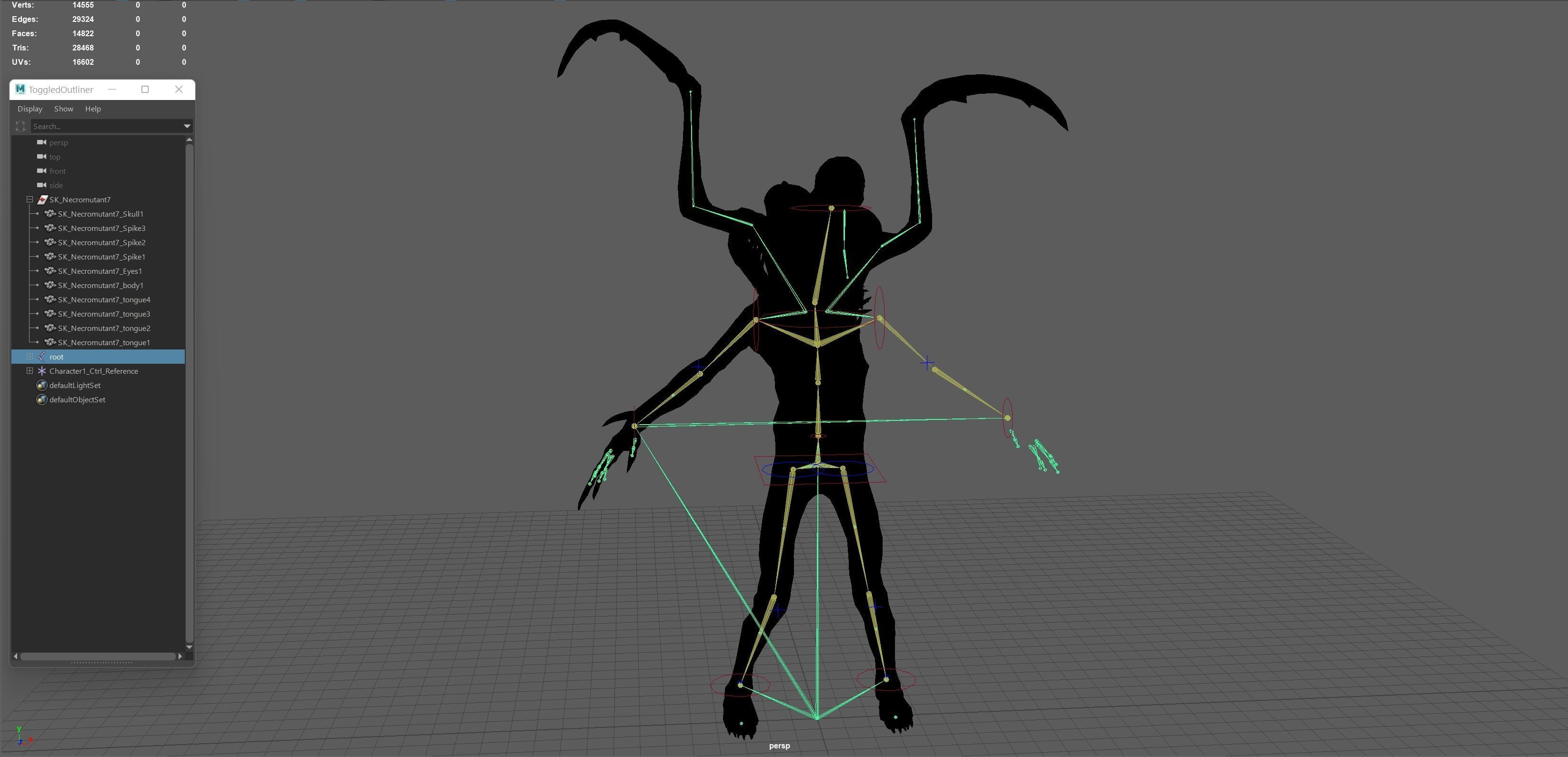Click the mesh icon beside SK_Necromutant7_body1
The image size is (1568, 757).
pyautogui.click(x=50, y=285)
